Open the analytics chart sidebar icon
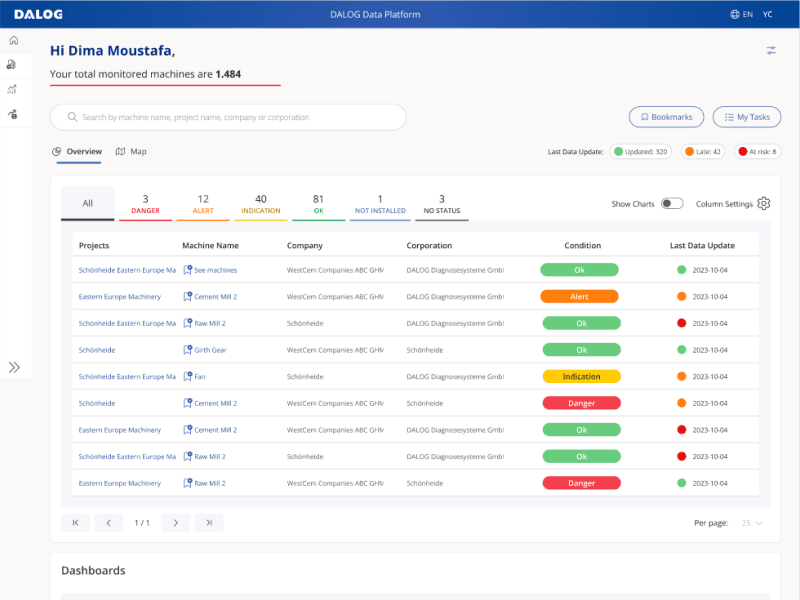 click(12, 89)
